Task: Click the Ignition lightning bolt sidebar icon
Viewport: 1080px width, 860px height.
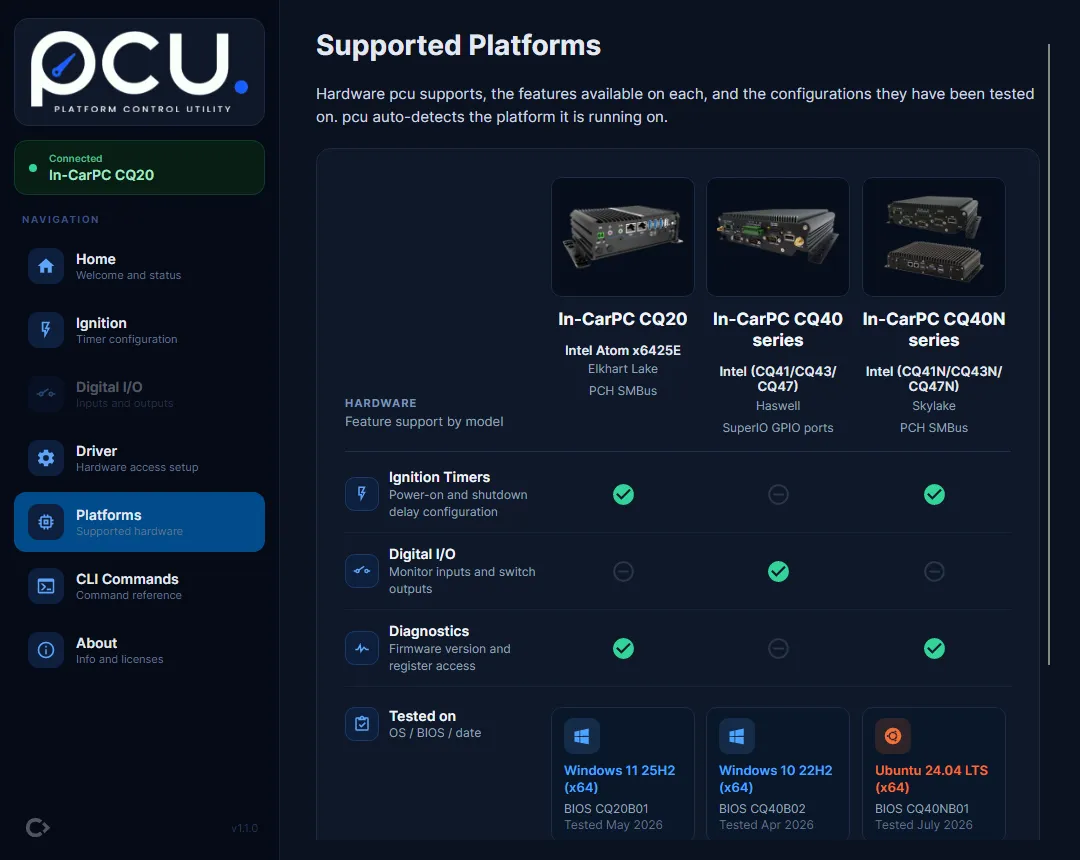Action: [x=46, y=331]
